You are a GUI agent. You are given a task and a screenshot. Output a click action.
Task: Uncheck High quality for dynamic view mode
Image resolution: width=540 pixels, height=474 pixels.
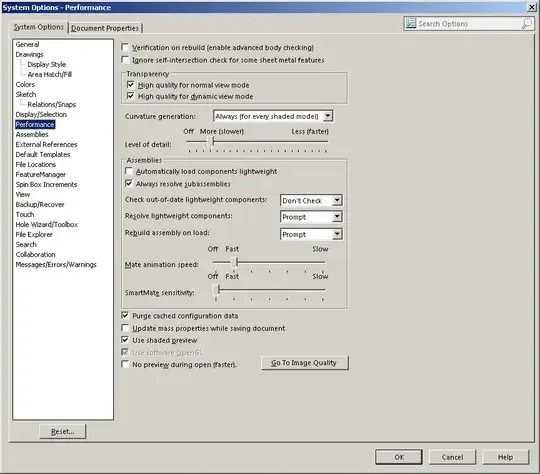(x=131, y=96)
